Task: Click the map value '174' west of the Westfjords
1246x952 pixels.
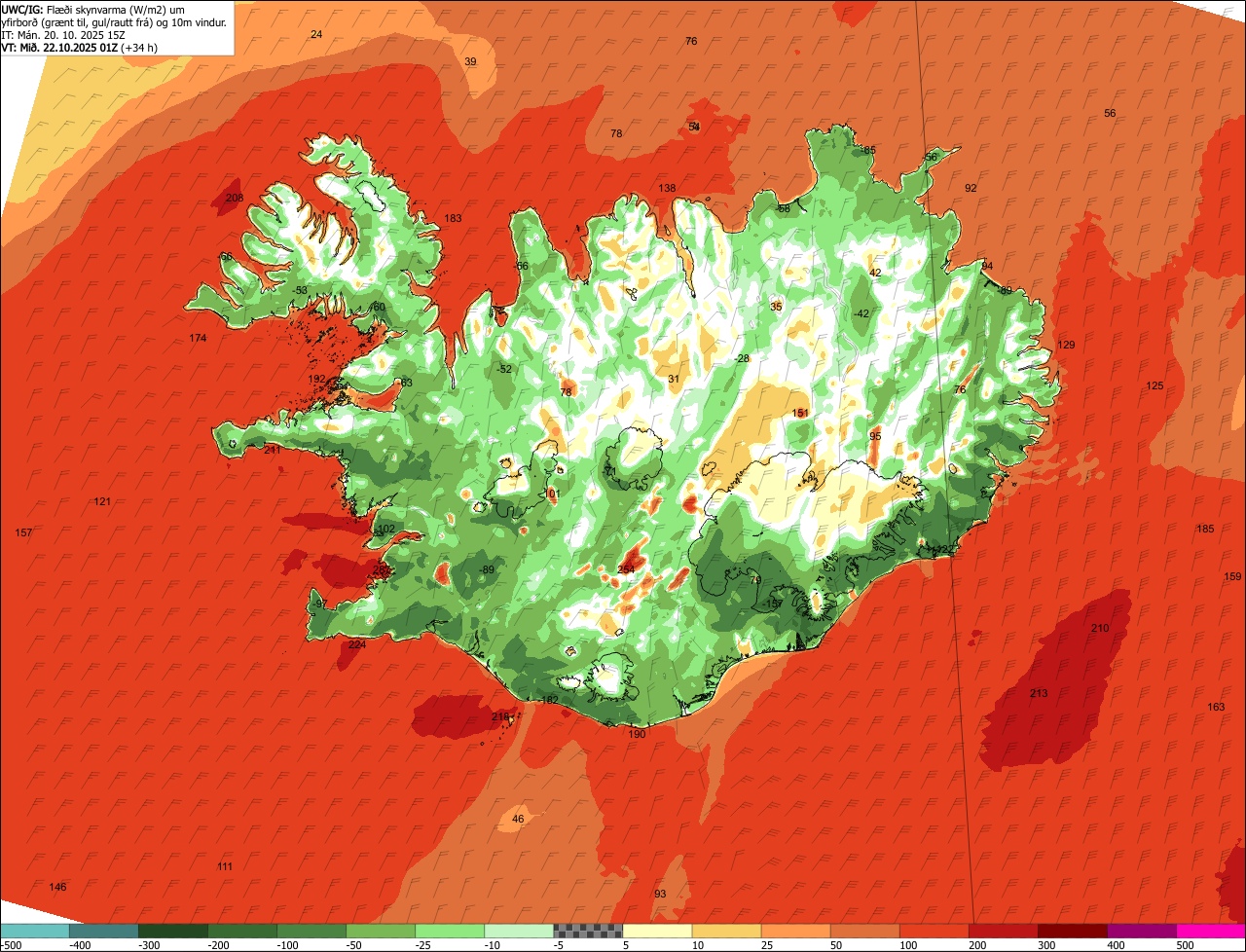Action: pos(198,338)
